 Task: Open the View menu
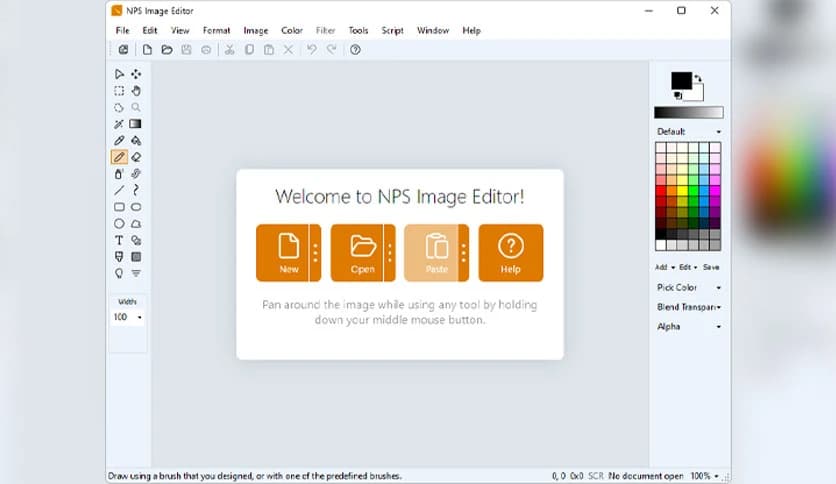tap(180, 31)
